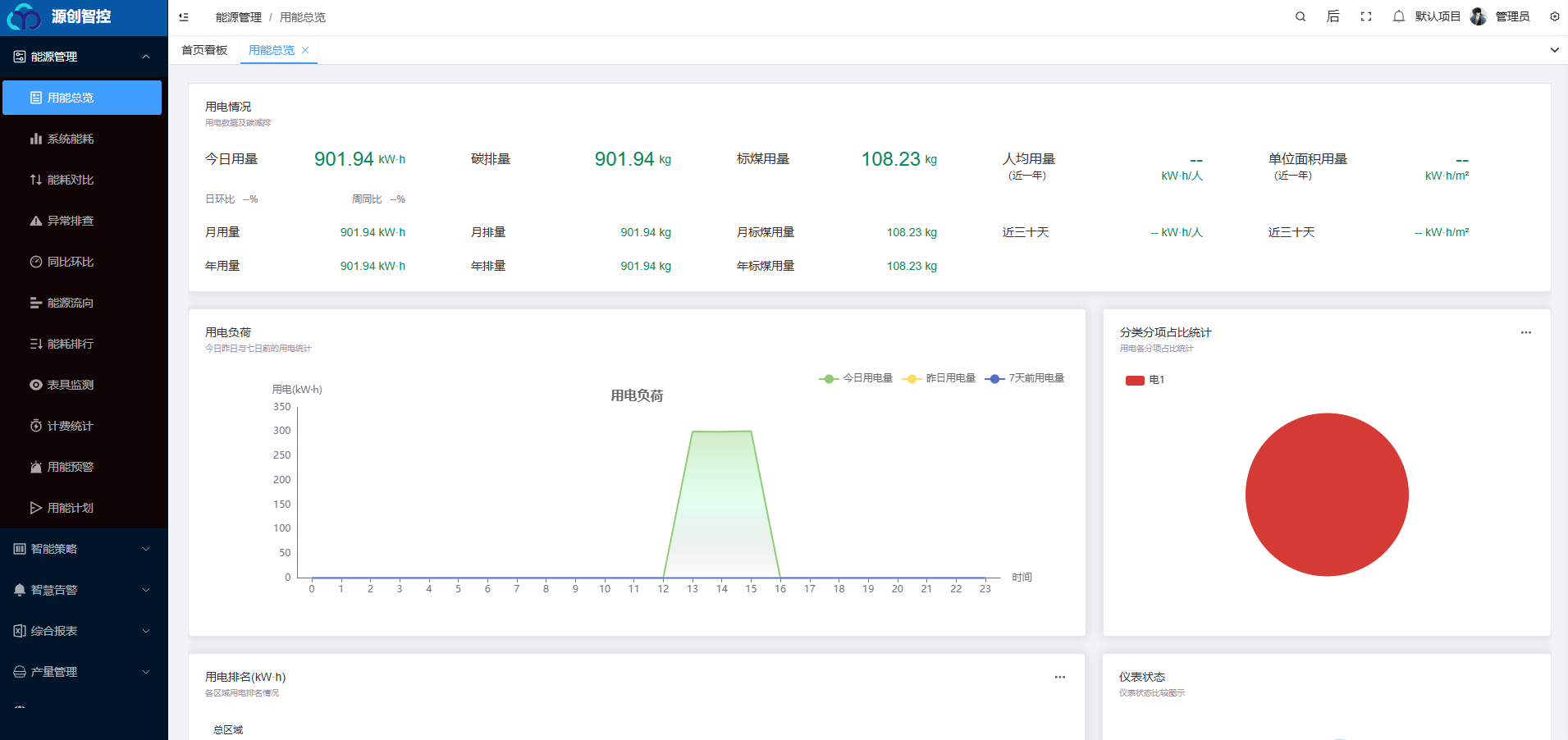Close the 用能总览 tab
Screen dimensions: 1568x740
point(305,50)
